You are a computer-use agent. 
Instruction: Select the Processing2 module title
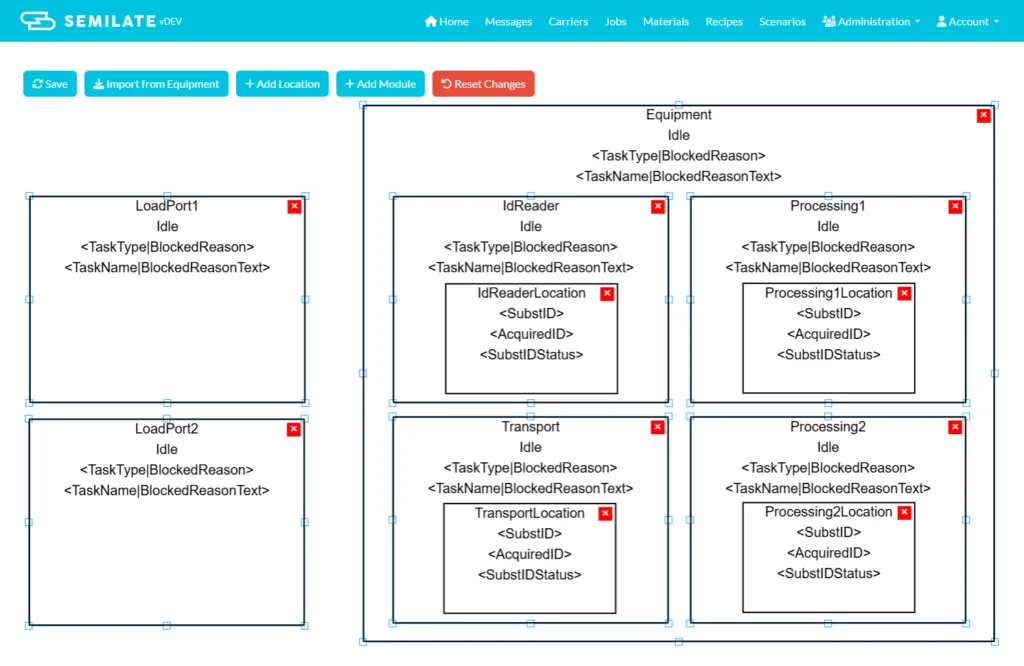click(827, 426)
